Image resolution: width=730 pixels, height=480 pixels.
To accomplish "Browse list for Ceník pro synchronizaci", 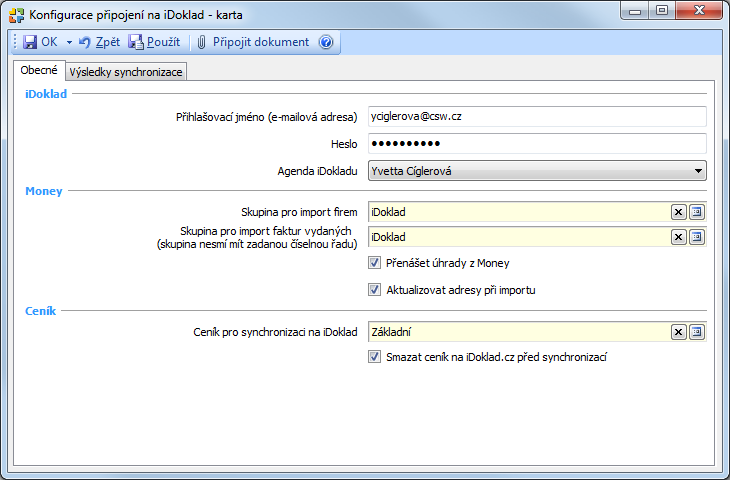I will pos(697,332).
